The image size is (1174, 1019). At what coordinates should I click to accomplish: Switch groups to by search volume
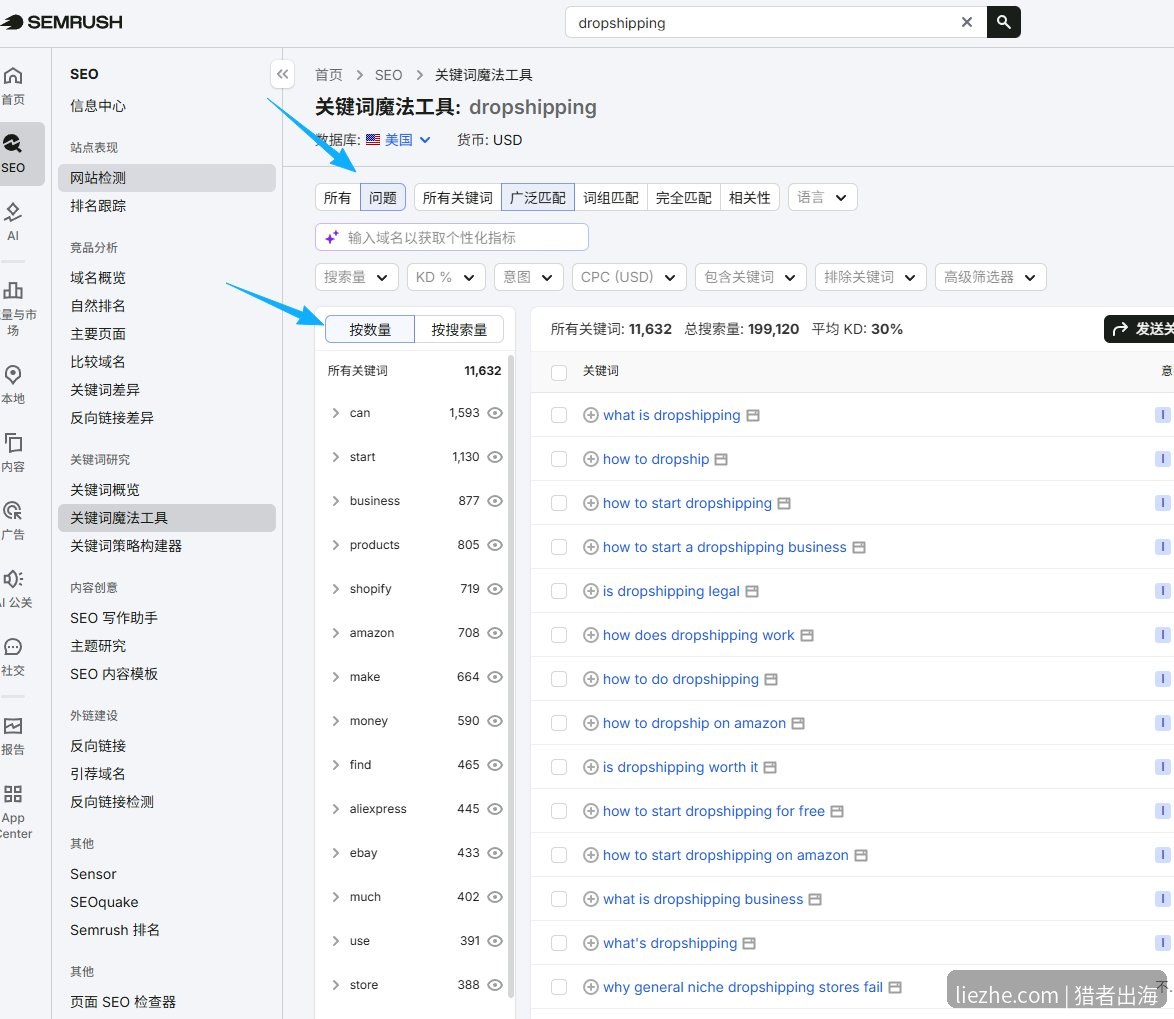pos(459,329)
